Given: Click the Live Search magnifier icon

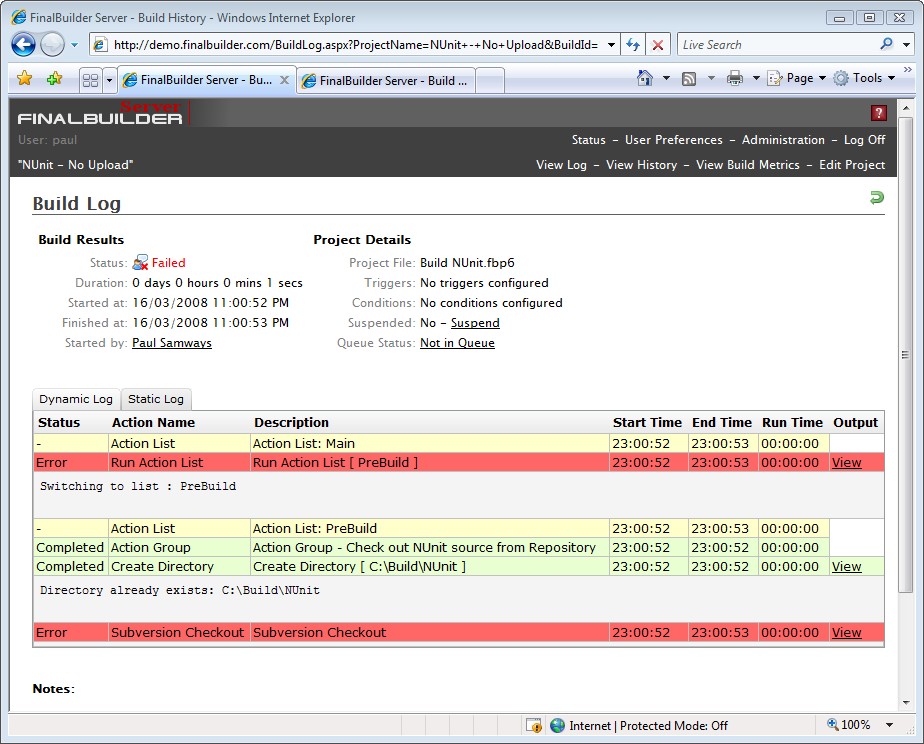Looking at the screenshot, I should click(x=886, y=44).
